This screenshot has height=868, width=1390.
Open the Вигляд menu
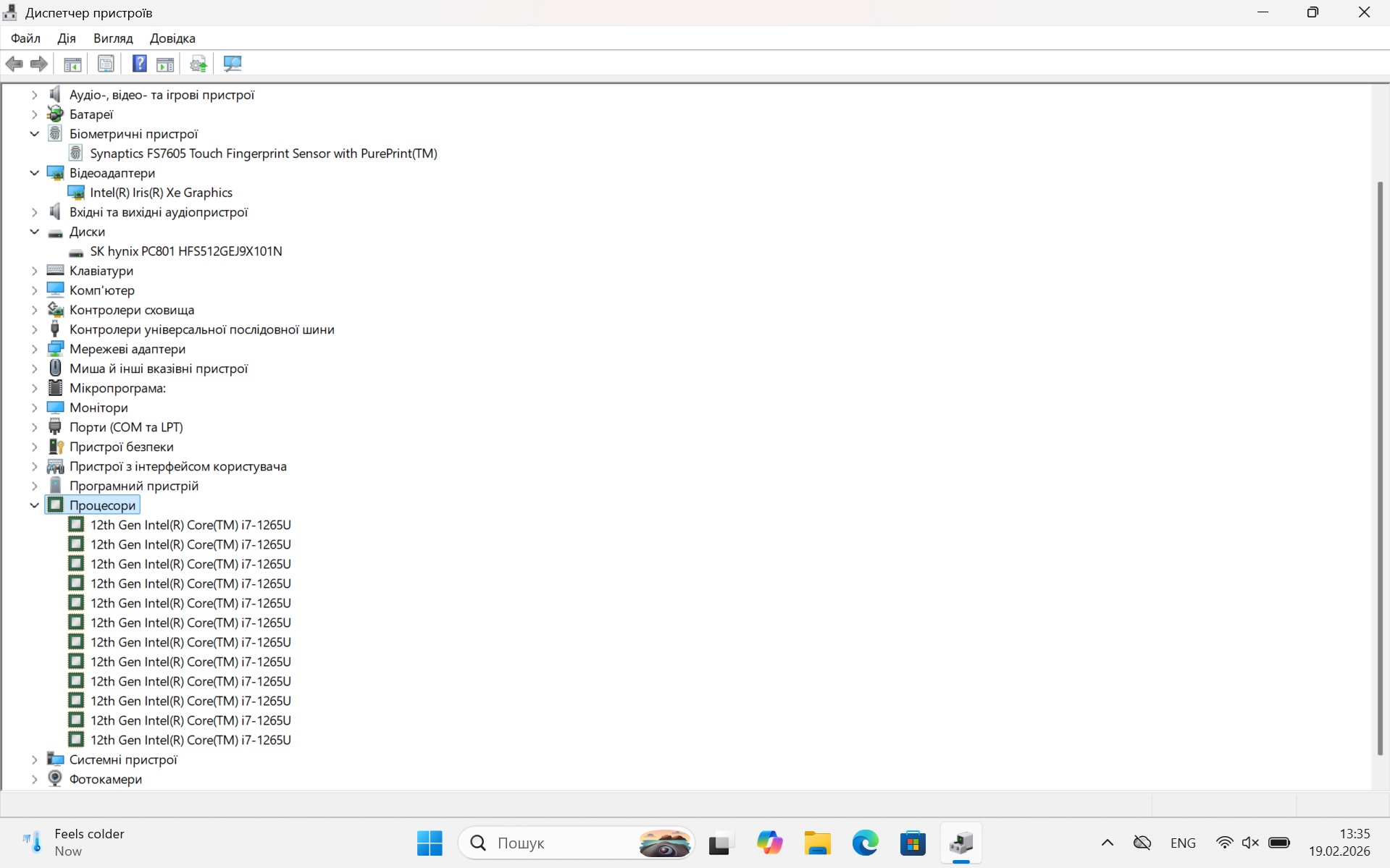pos(113,38)
